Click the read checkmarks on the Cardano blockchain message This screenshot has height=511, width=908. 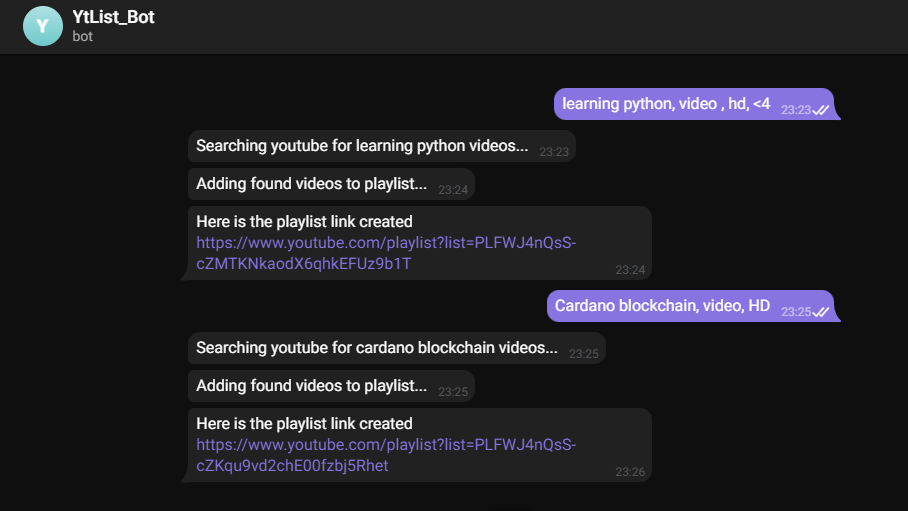click(x=821, y=312)
